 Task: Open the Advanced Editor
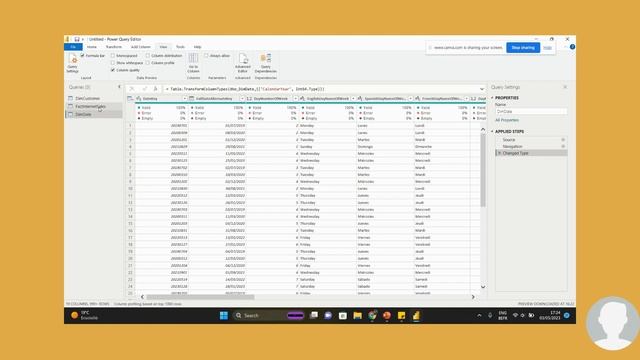click(243, 63)
